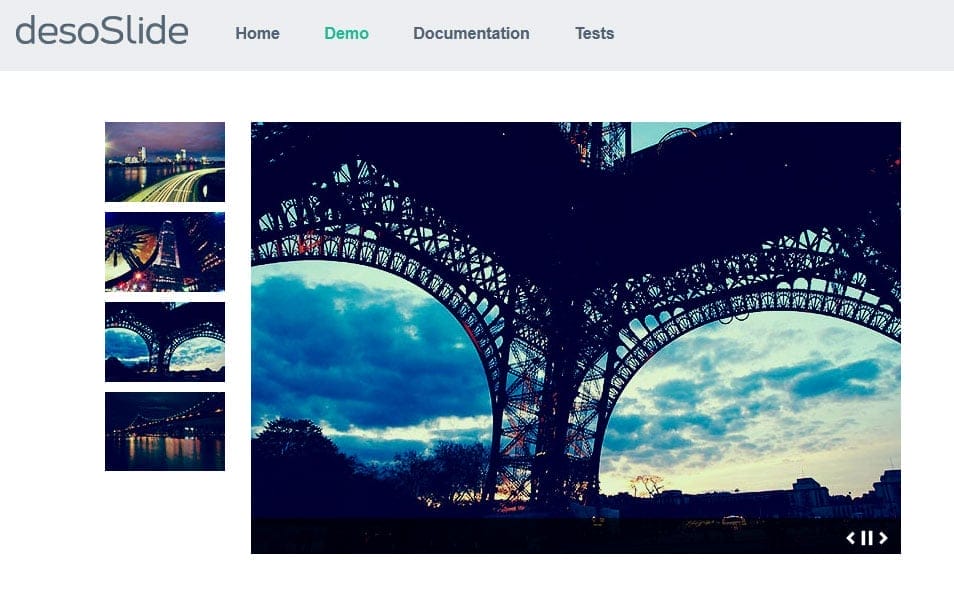Open the Documentation page

(x=471, y=33)
